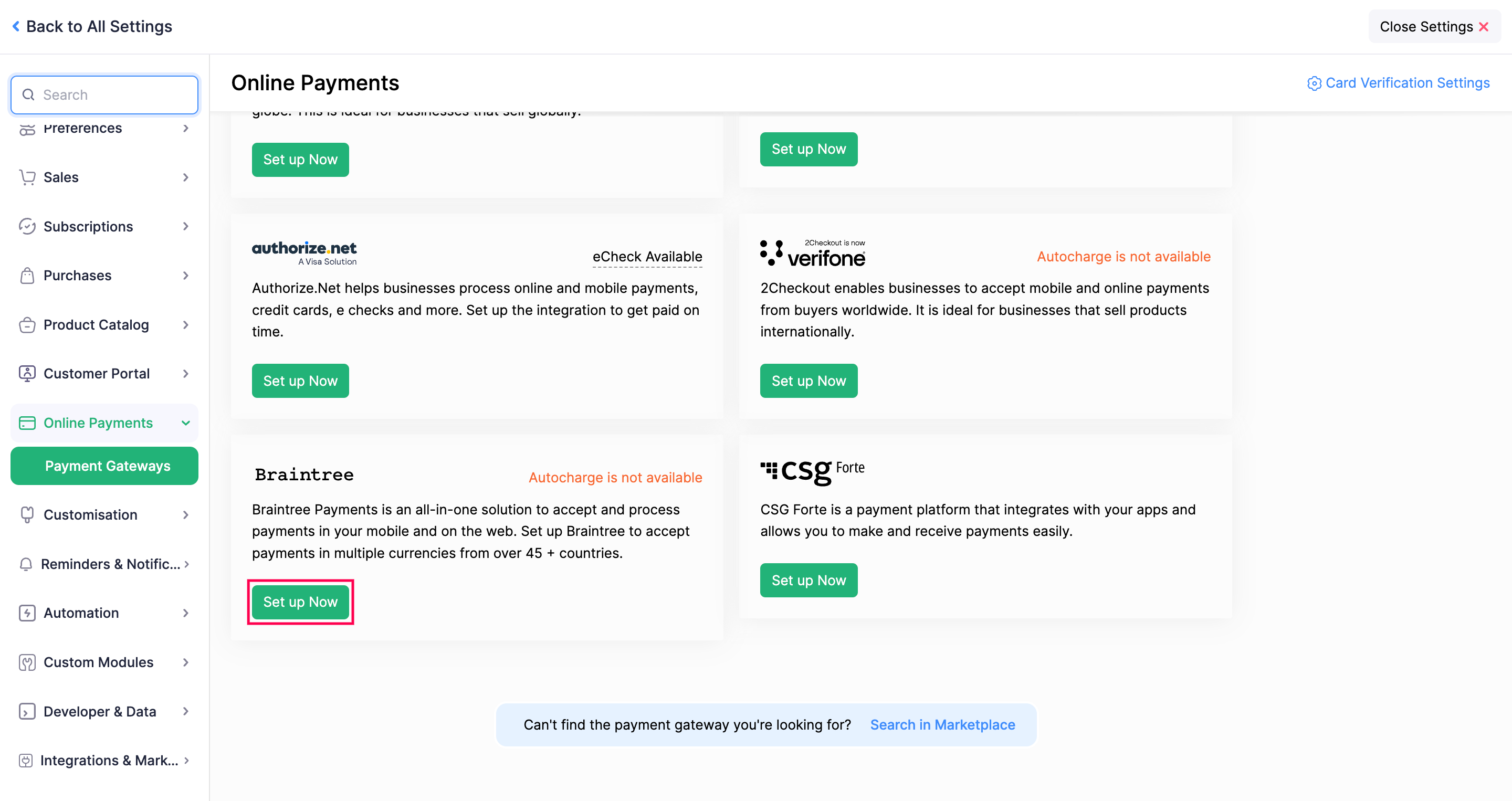The image size is (1512, 801).
Task: Expand the Customisation section chevron
Action: [185, 514]
